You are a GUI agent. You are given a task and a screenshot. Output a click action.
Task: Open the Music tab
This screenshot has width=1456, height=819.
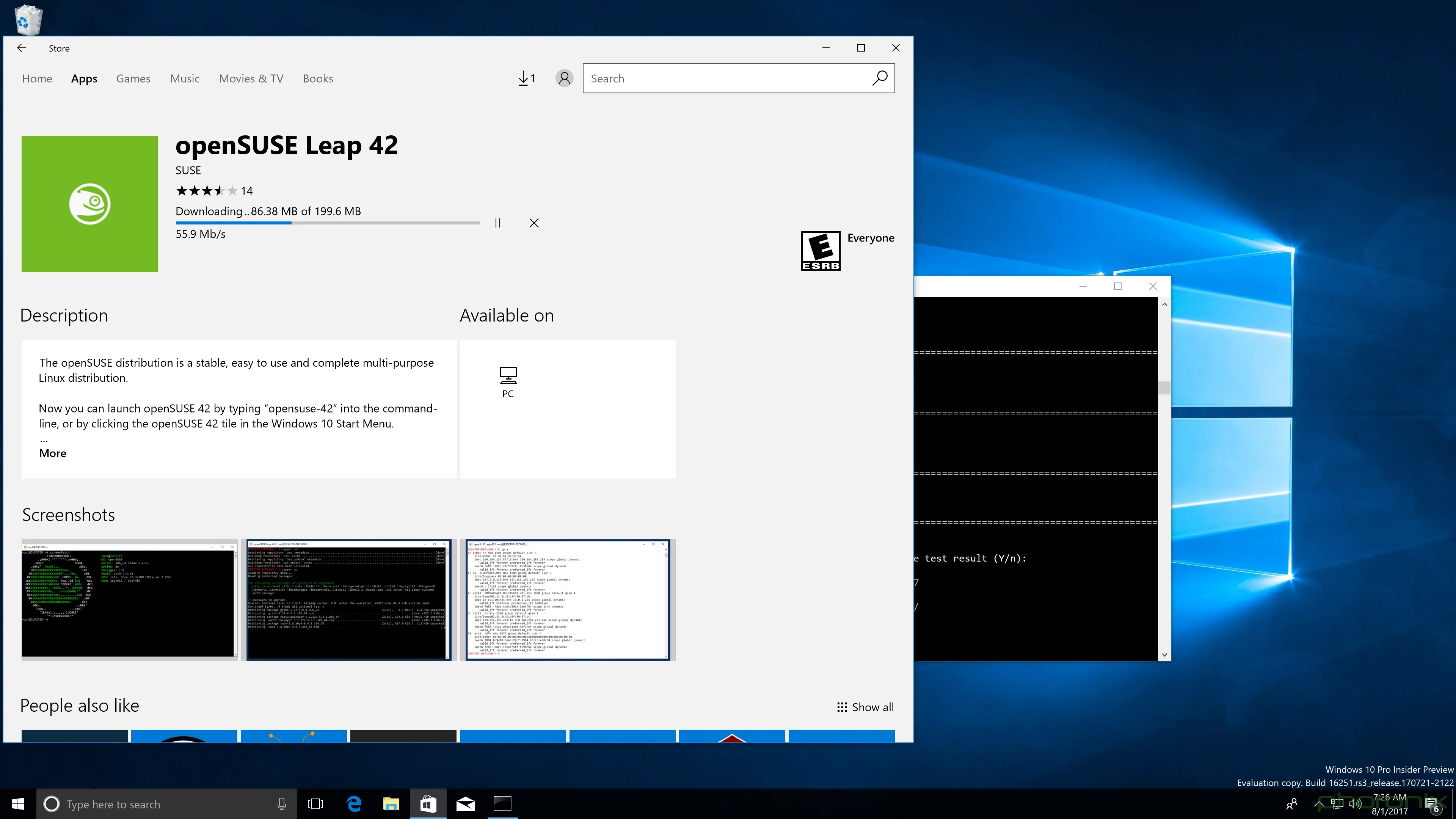tap(185, 78)
